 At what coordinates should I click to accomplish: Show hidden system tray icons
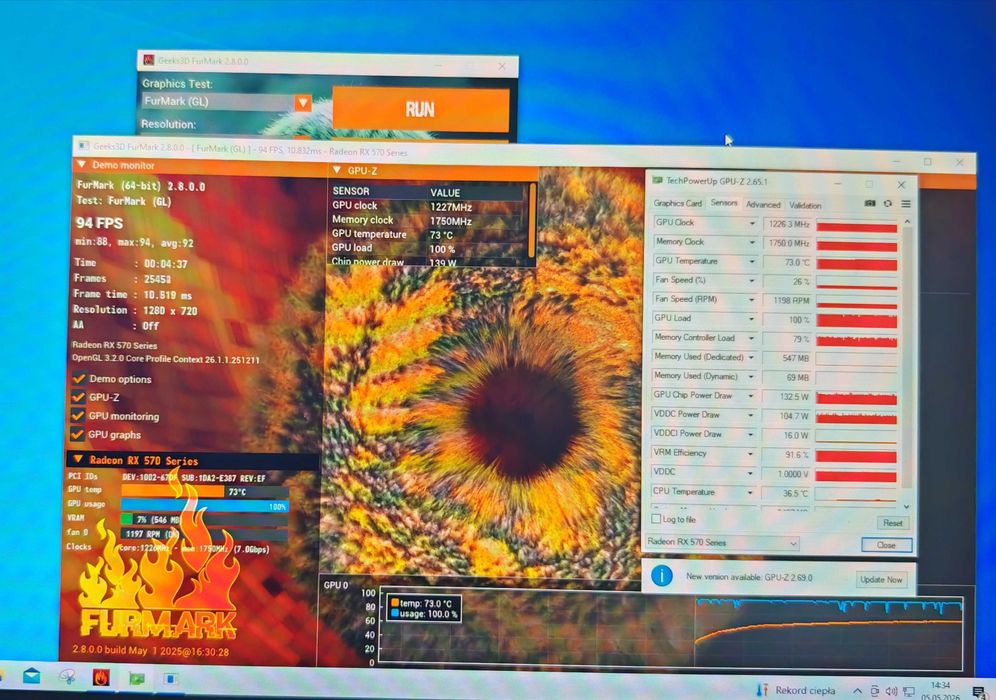[857, 691]
